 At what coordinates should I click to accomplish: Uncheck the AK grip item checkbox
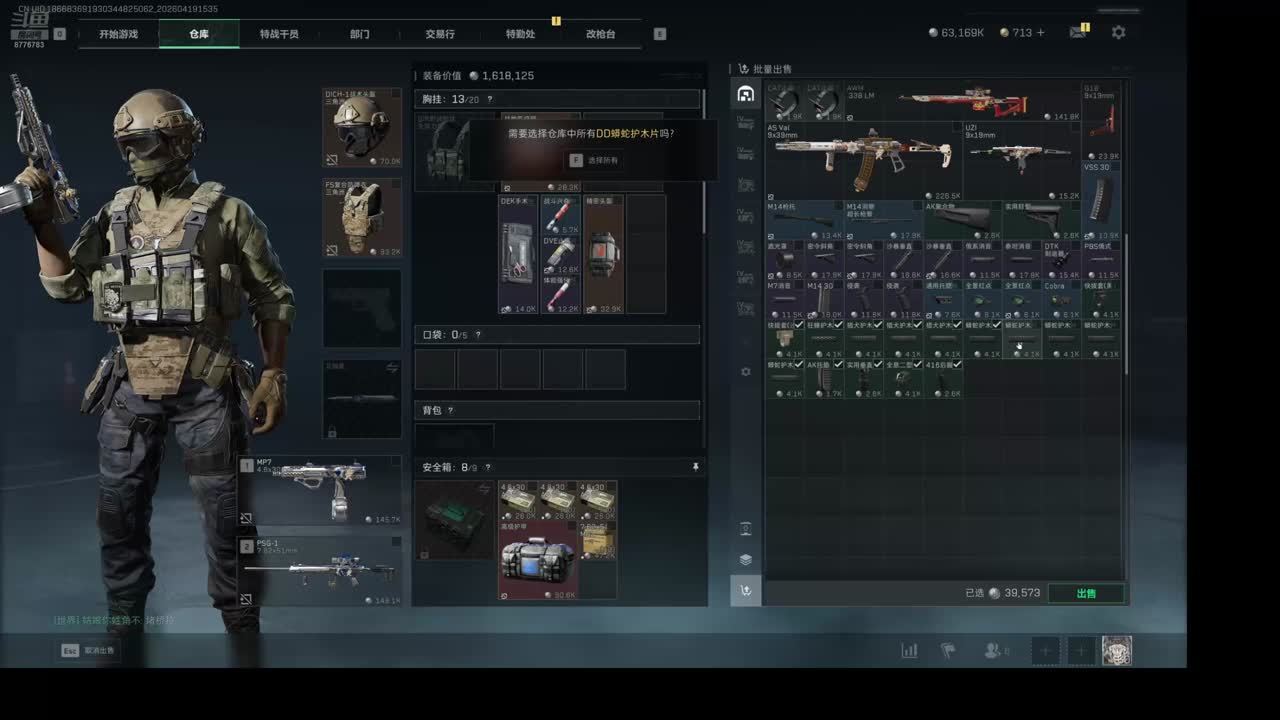pos(838,365)
